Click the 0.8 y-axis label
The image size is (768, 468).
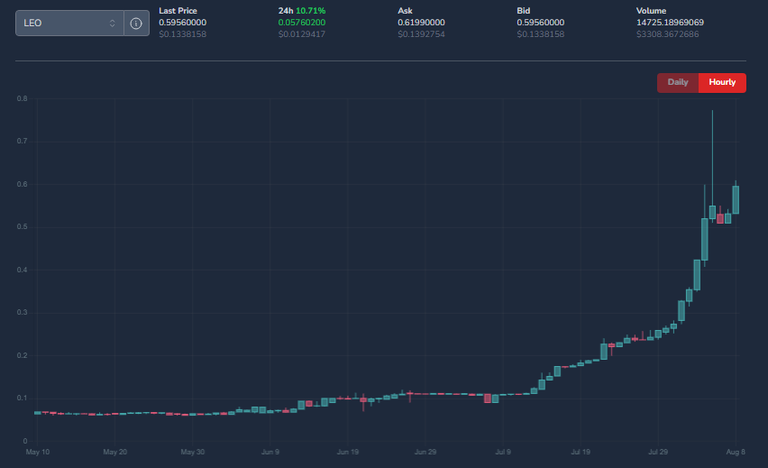22,99
